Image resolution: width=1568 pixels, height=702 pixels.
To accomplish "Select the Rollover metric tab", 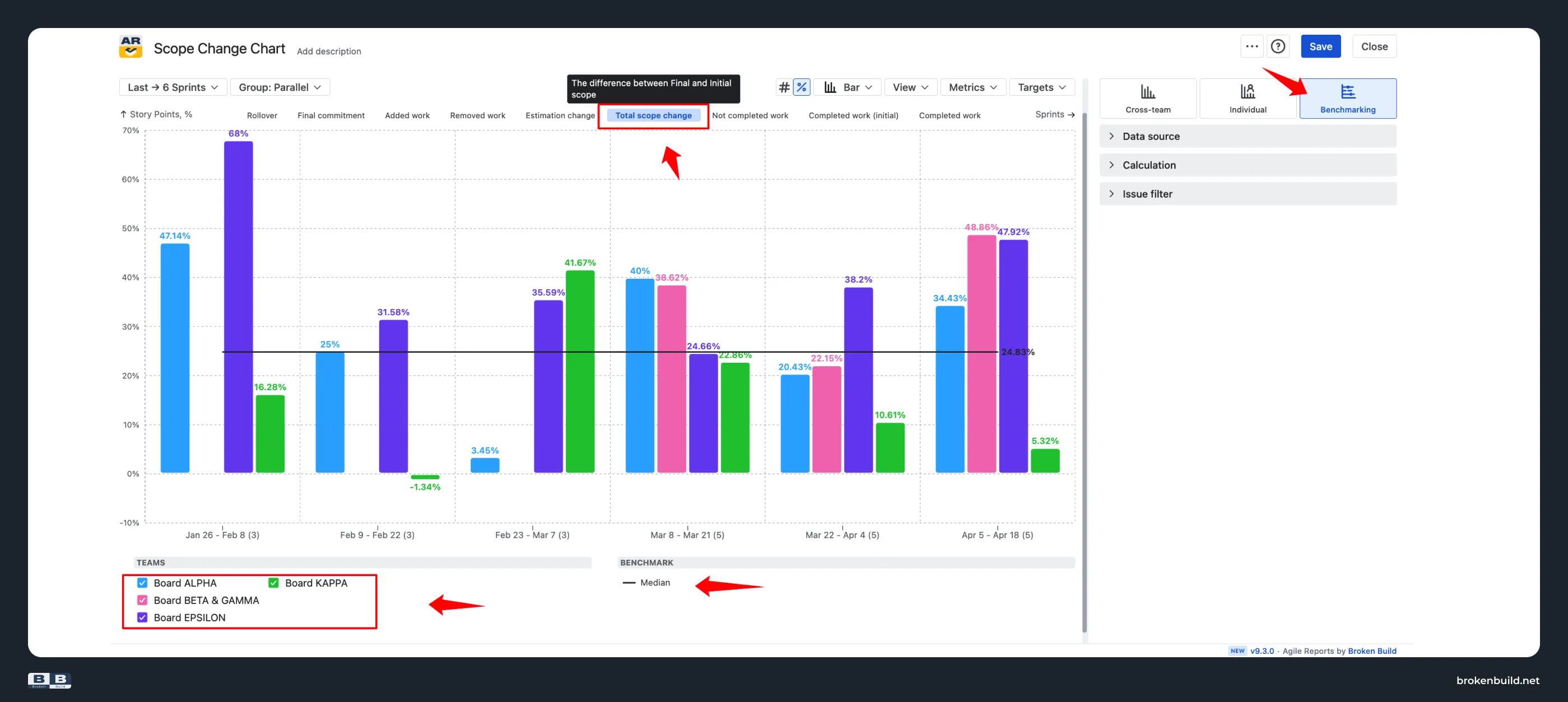I will 262,115.
